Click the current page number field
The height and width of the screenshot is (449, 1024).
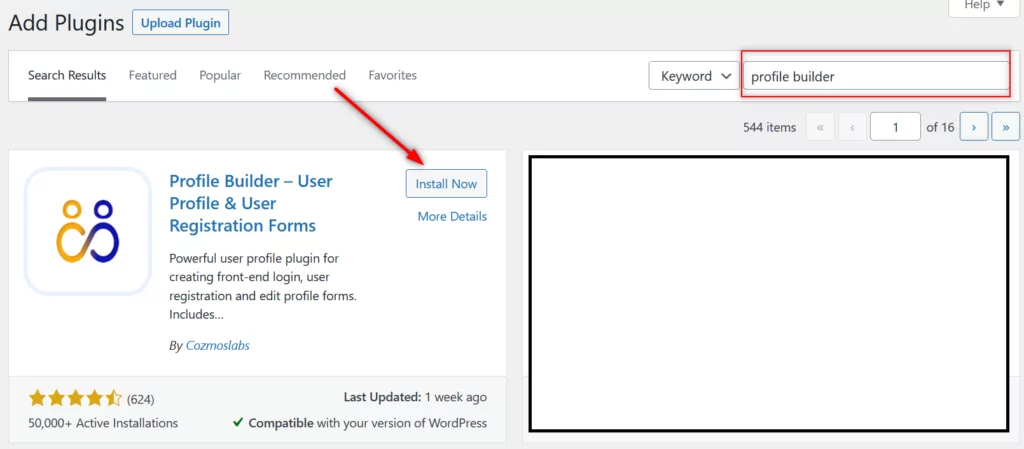tap(895, 127)
